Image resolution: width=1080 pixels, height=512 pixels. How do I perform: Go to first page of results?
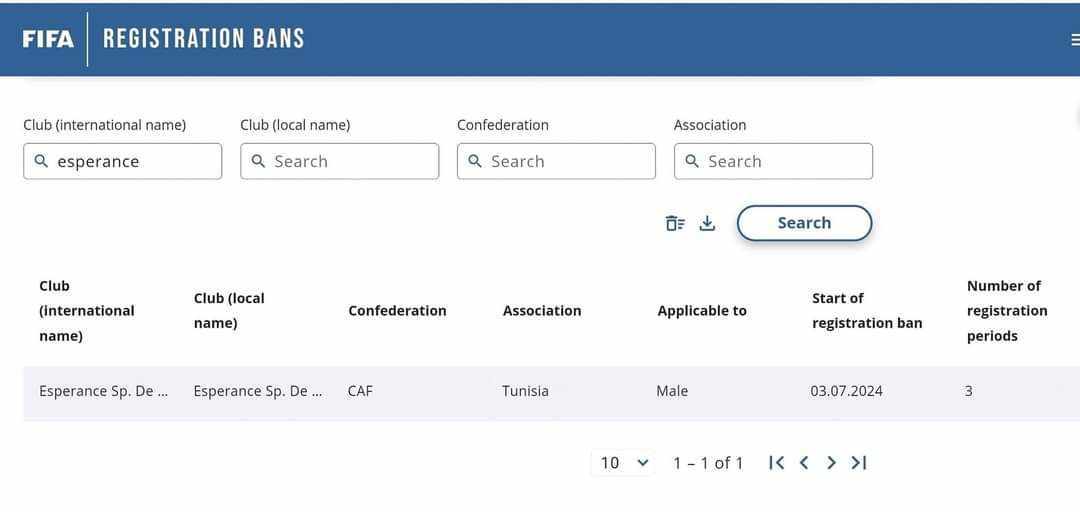pyautogui.click(x=776, y=462)
